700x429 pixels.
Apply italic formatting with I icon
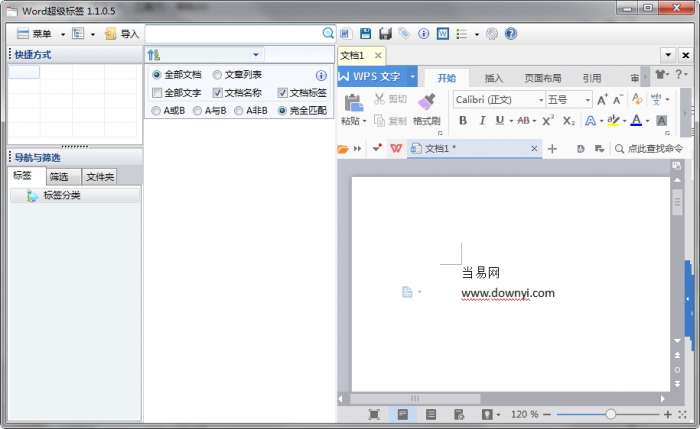pyautogui.click(x=482, y=121)
